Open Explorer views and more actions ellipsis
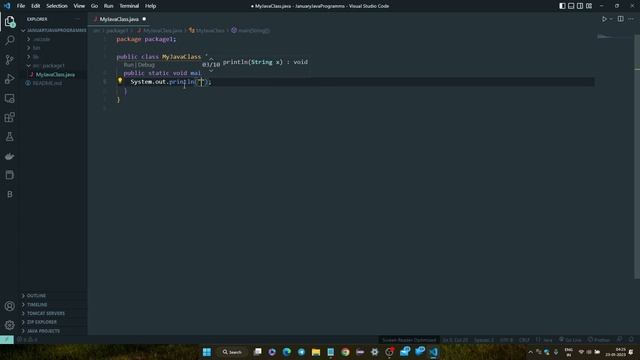This screenshot has height=360, width=640. click(78, 19)
